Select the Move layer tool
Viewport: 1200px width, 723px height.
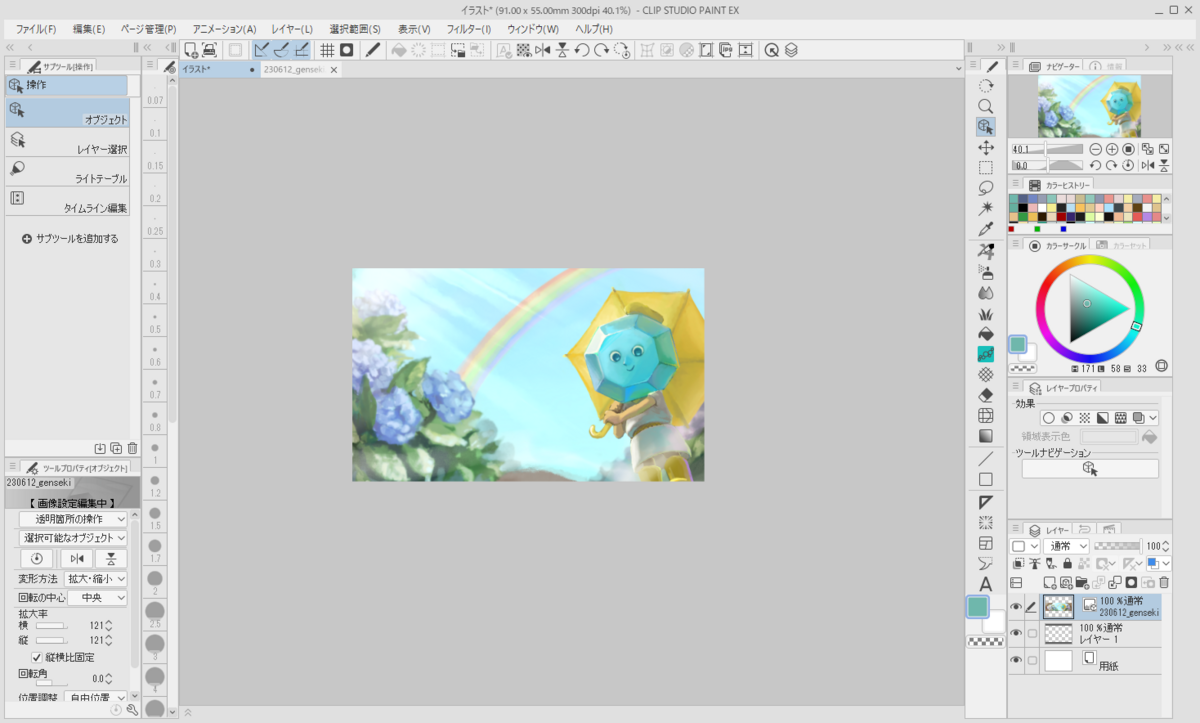(986, 147)
